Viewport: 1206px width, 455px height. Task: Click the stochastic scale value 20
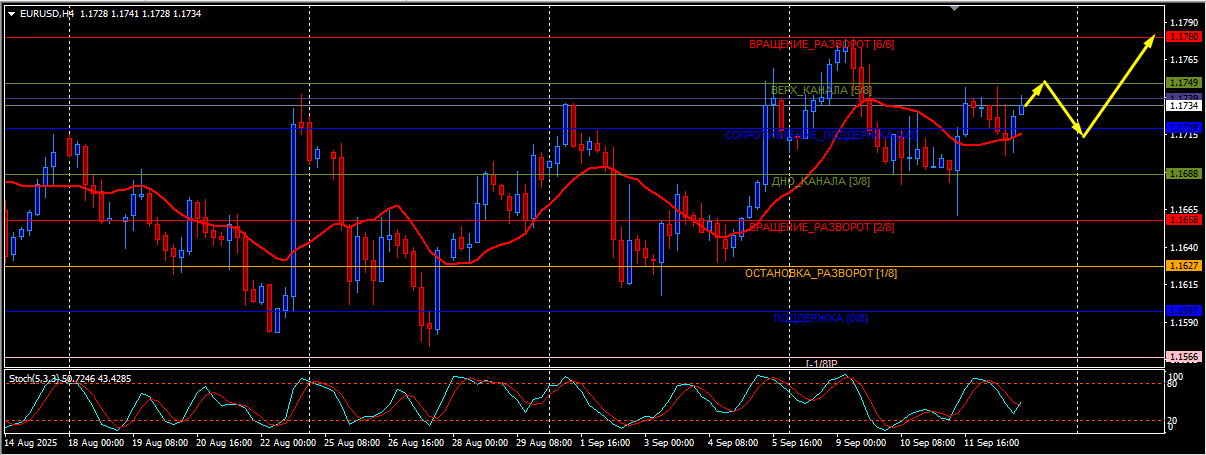[x=1173, y=421]
